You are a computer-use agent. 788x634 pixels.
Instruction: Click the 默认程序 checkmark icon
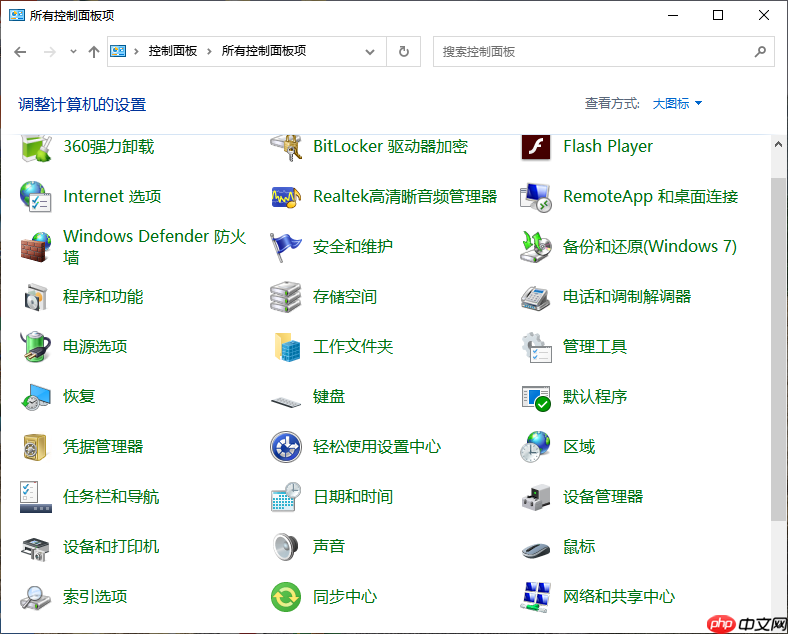536,398
